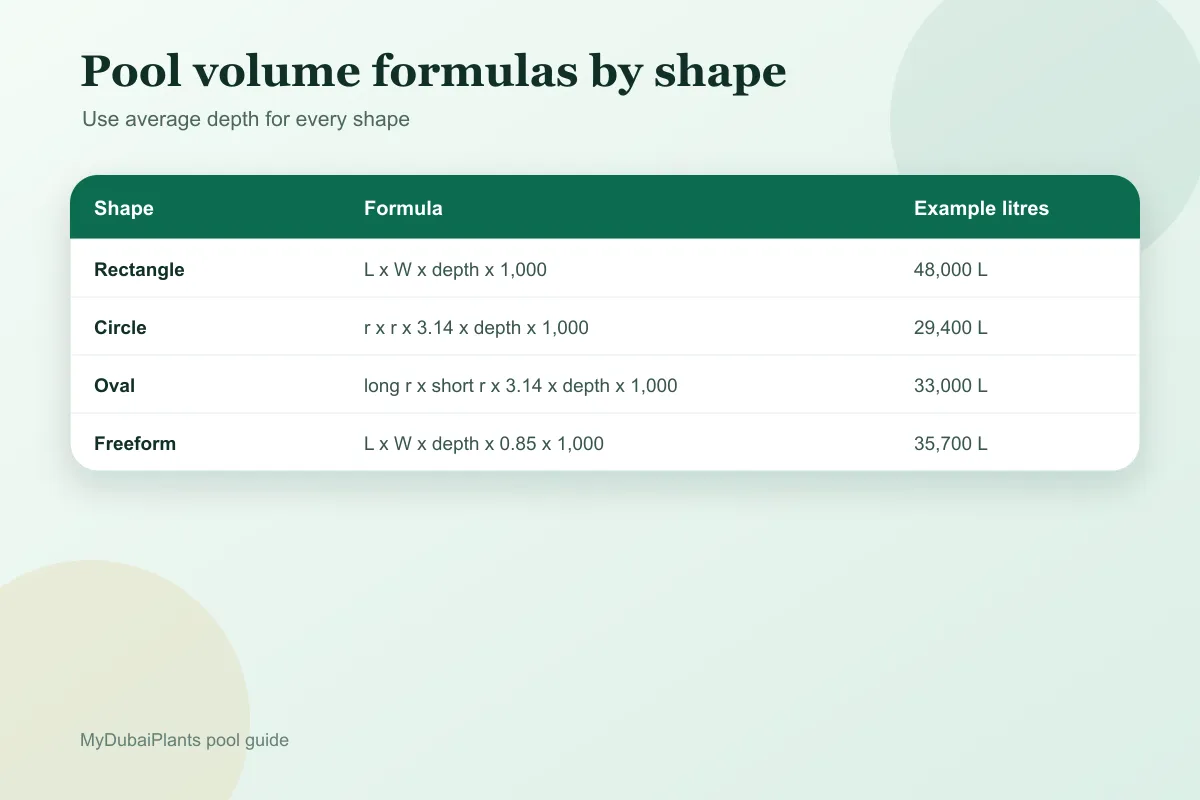Click the 'long r x short r' Oval formula

pos(520,385)
